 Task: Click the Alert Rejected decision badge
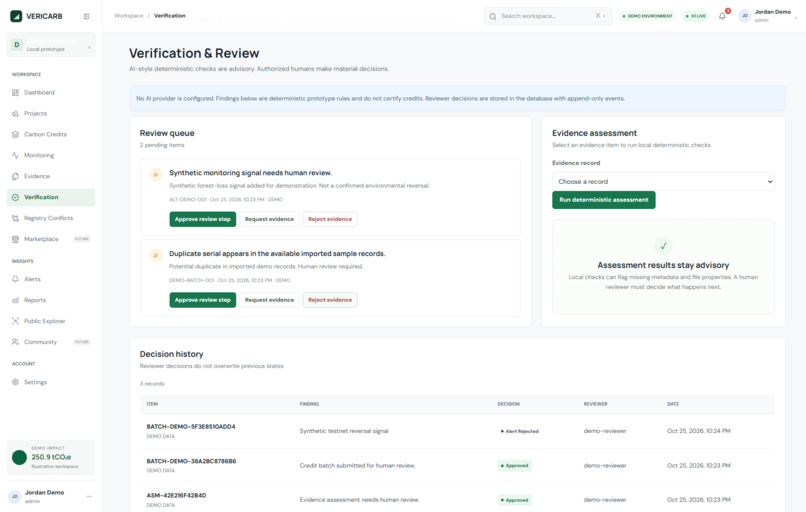point(519,431)
